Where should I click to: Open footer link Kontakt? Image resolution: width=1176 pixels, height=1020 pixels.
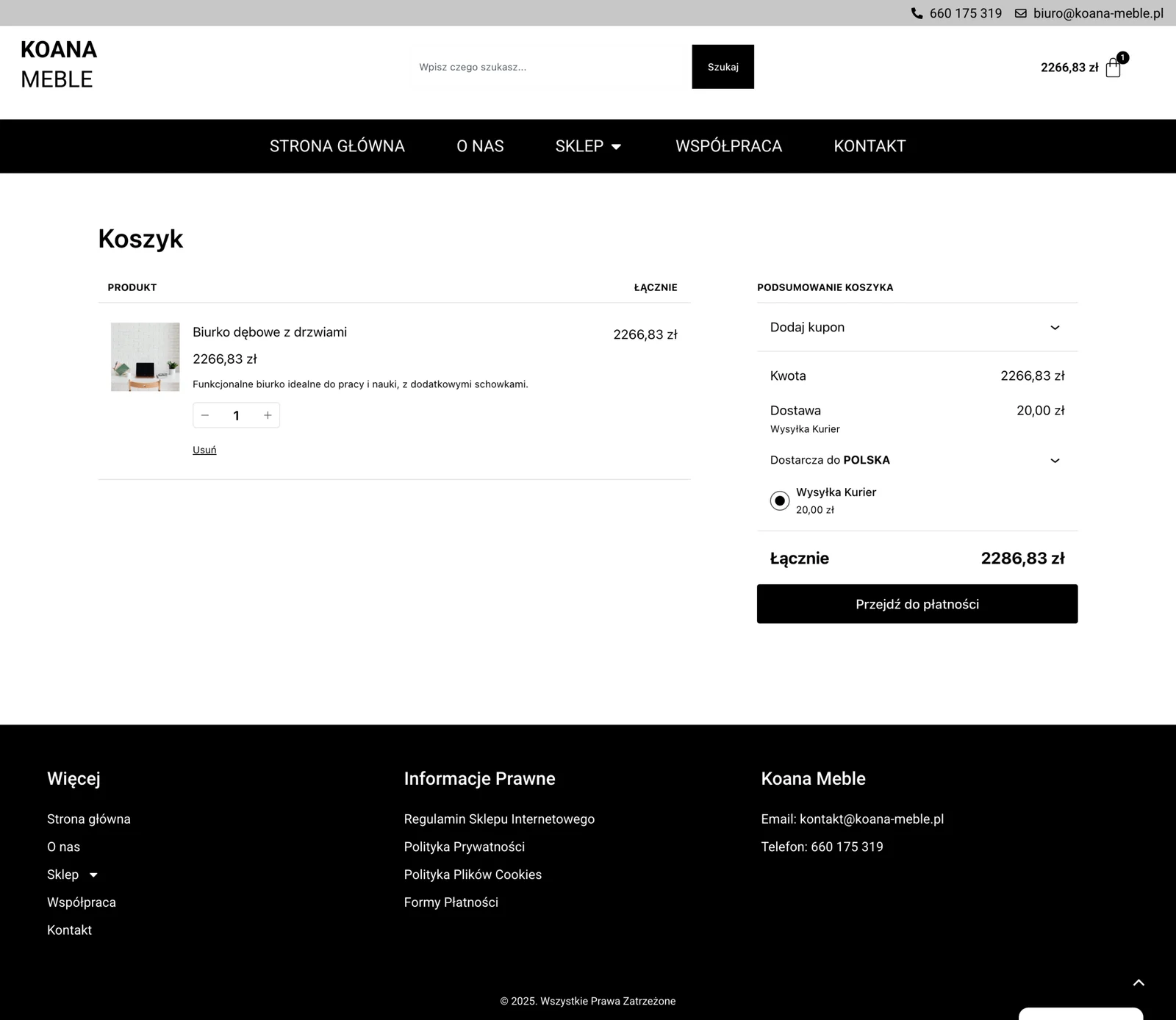pos(70,930)
